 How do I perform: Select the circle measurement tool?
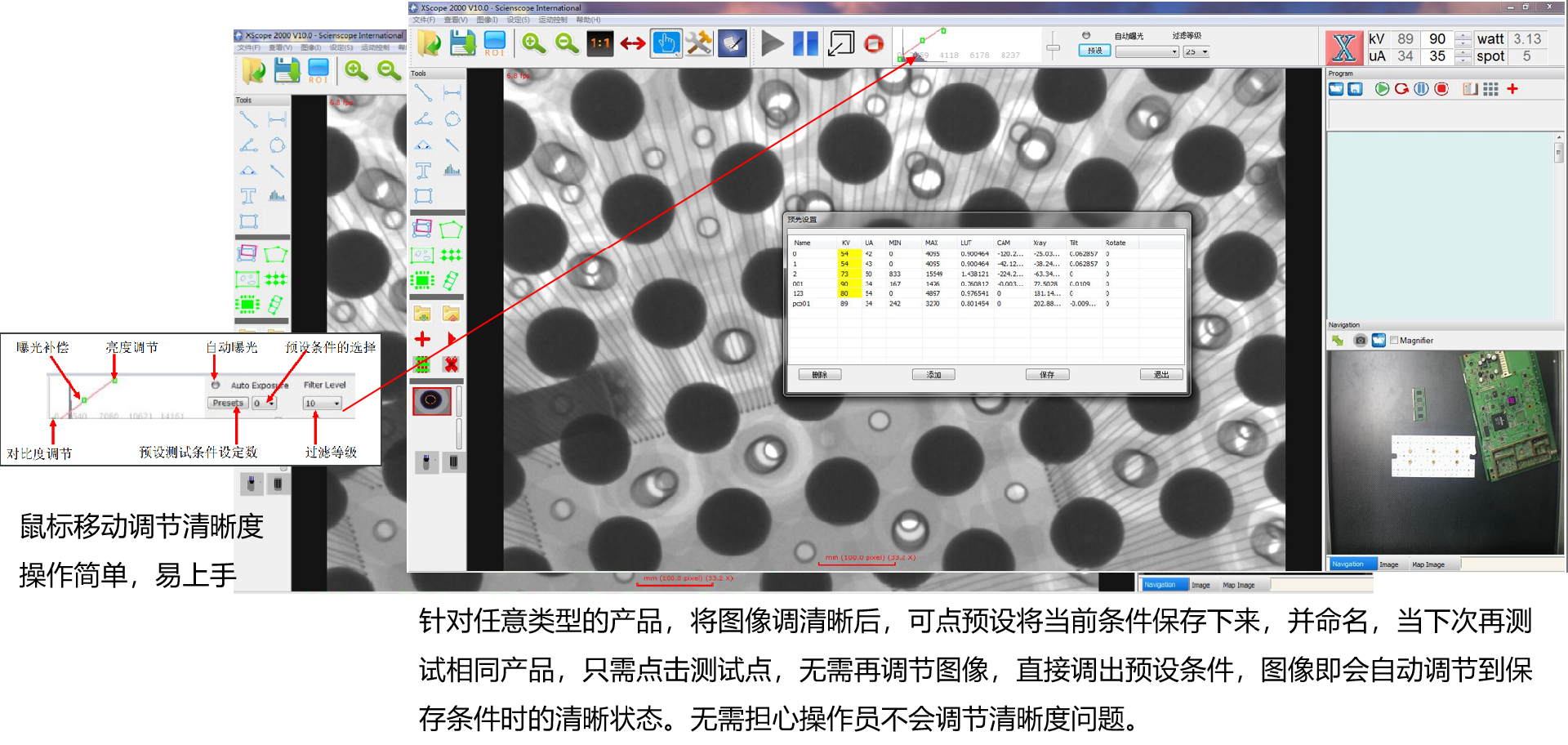(452, 119)
